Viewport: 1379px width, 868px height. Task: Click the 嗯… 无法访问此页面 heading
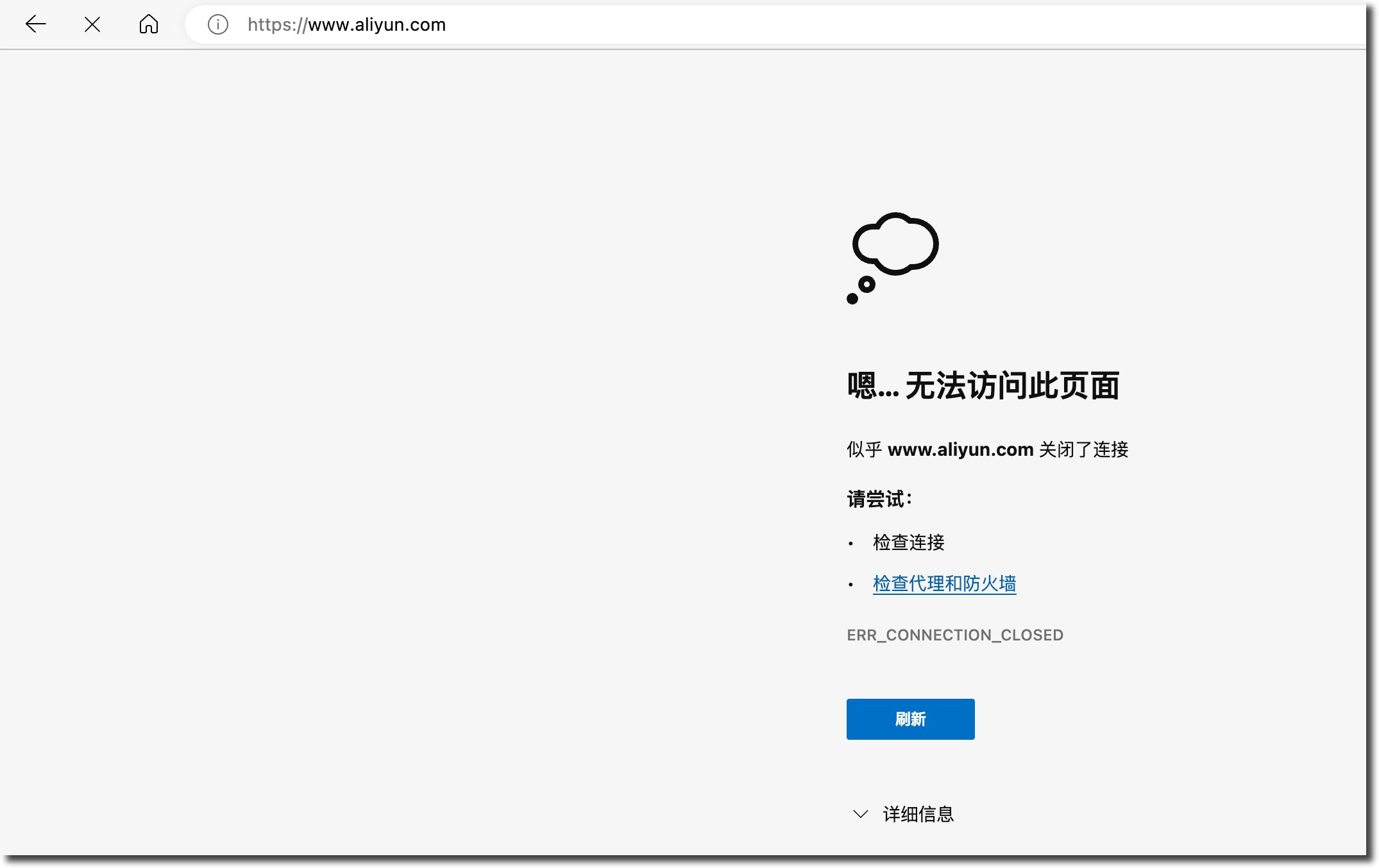(x=983, y=386)
